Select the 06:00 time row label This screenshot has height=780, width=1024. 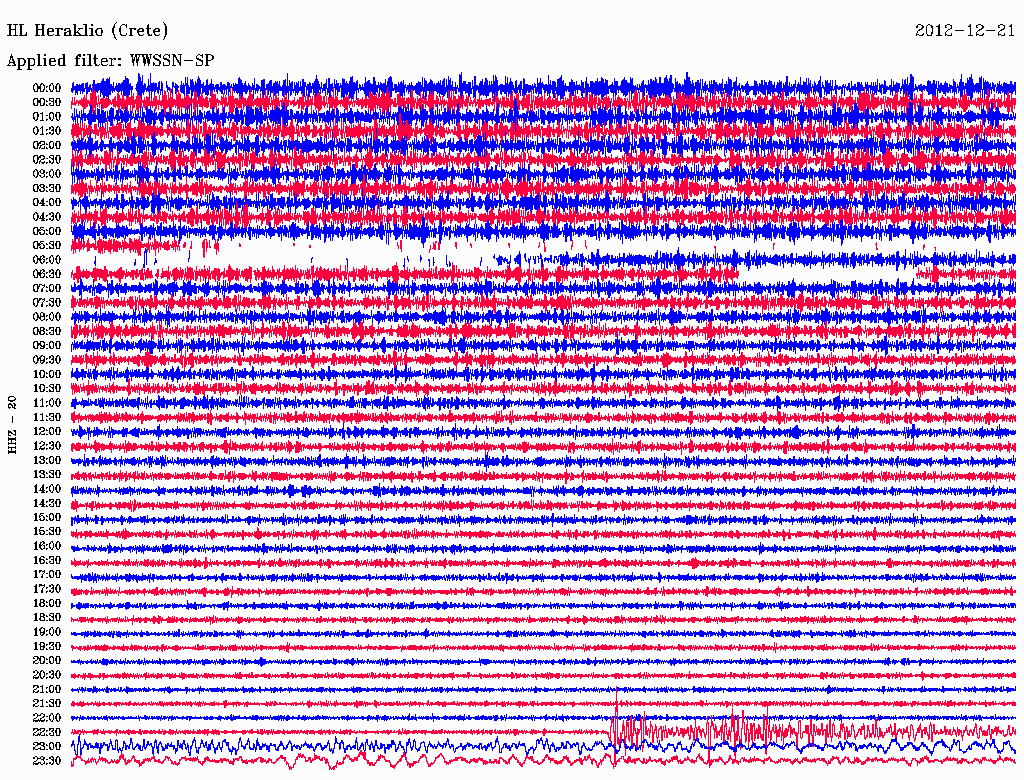point(47,260)
